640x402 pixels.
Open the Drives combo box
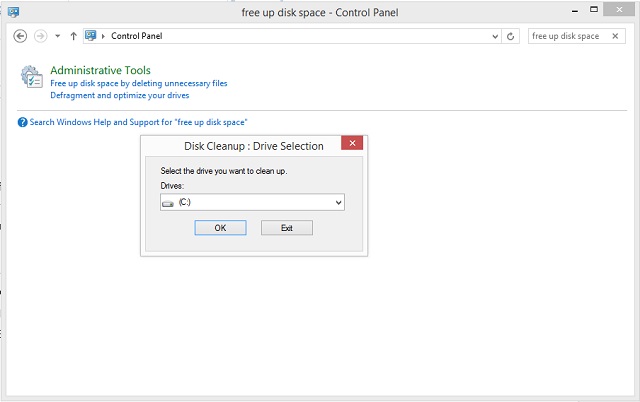coord(252,202)
